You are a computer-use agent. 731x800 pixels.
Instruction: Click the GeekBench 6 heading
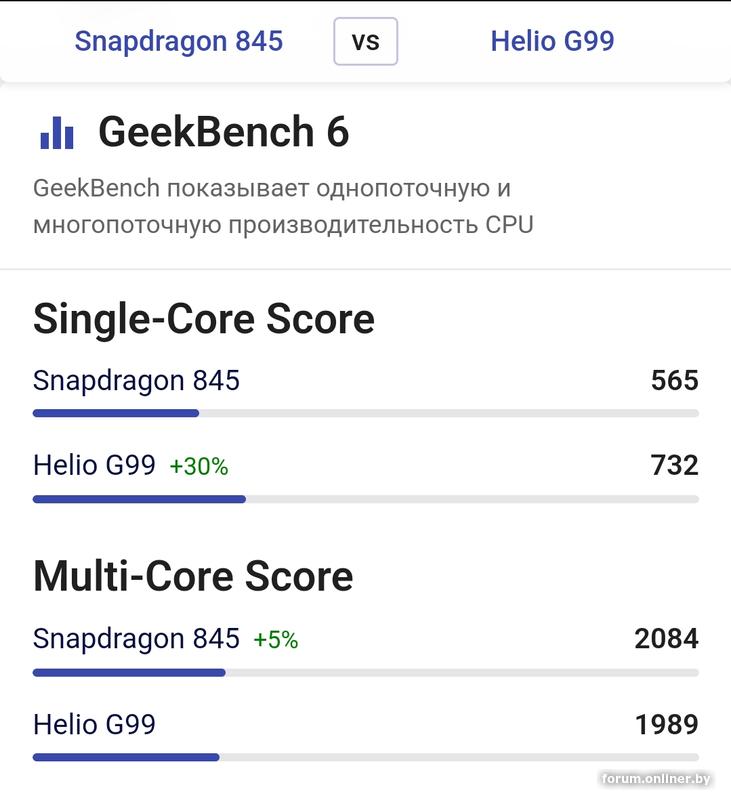click(x=224, y=133)
